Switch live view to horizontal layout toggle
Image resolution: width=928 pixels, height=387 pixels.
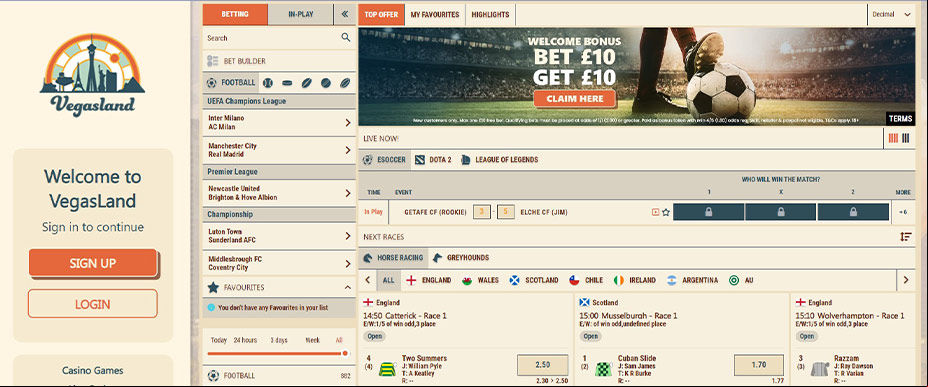pyautogui.click(x=893, y=138)
